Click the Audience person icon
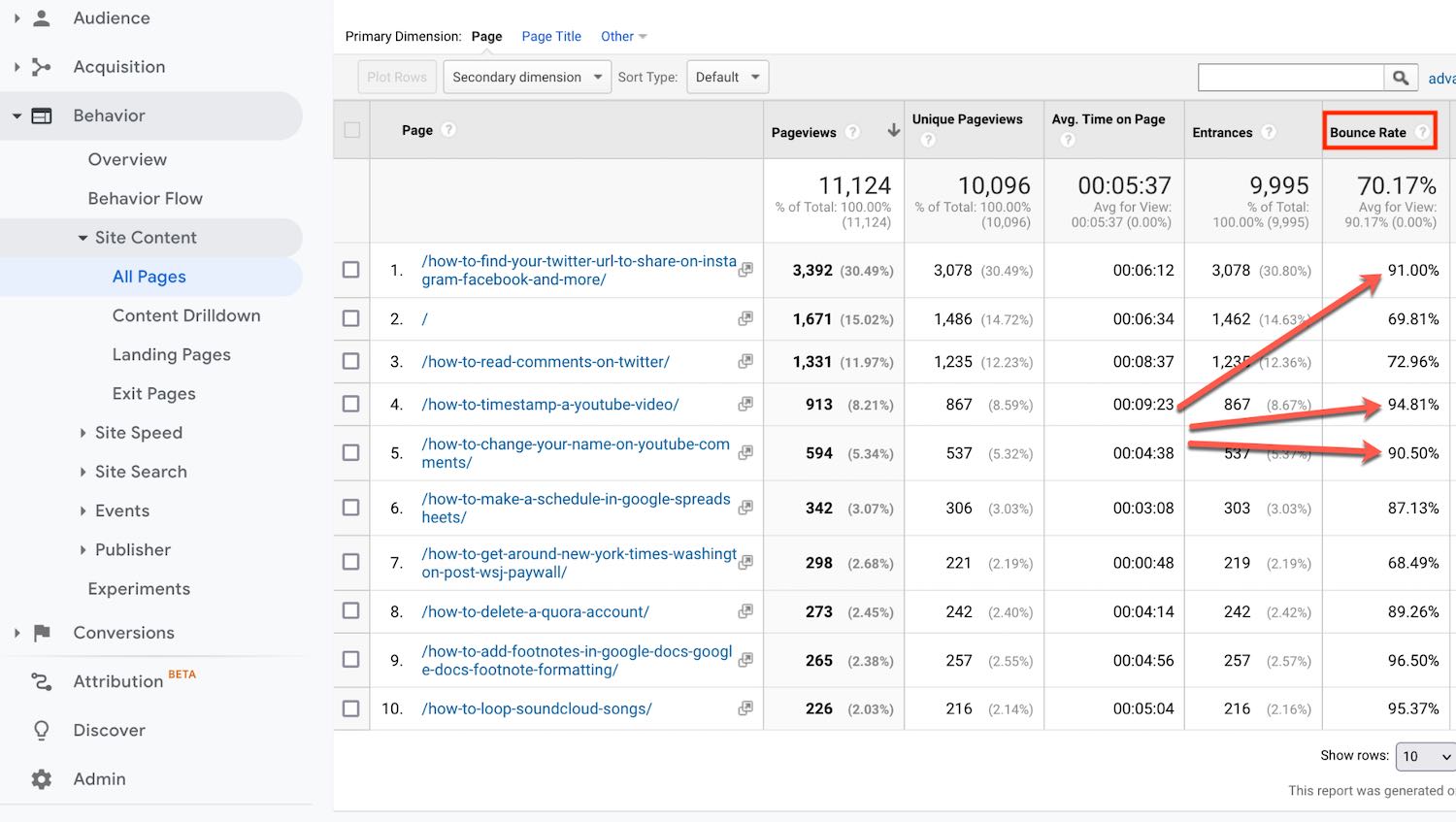 click(x=42, y=17)
